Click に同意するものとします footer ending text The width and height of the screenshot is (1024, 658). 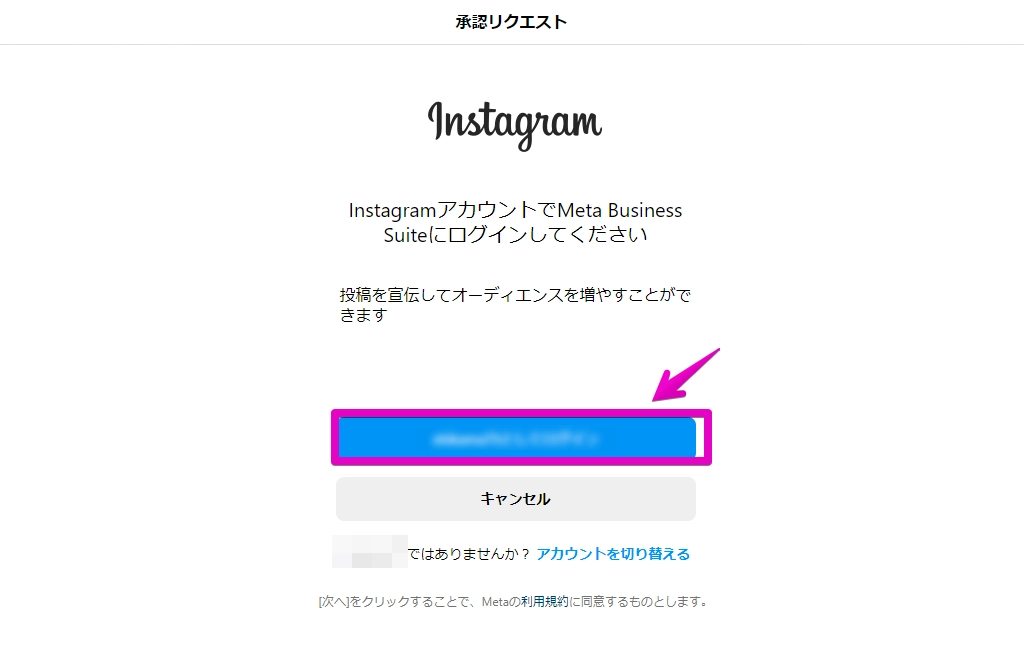point(640,601)
